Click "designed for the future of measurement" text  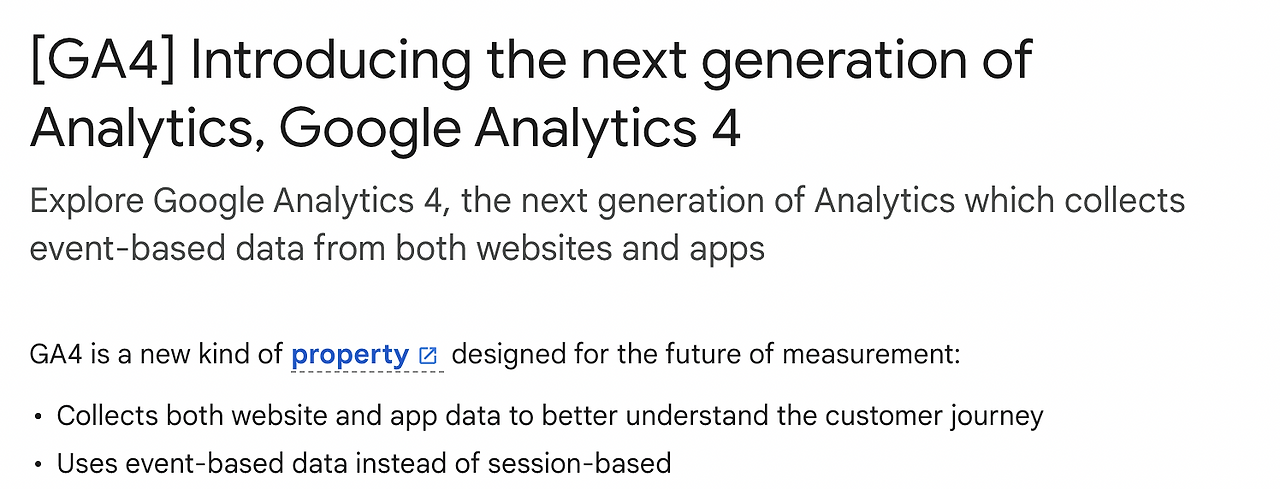708,355
